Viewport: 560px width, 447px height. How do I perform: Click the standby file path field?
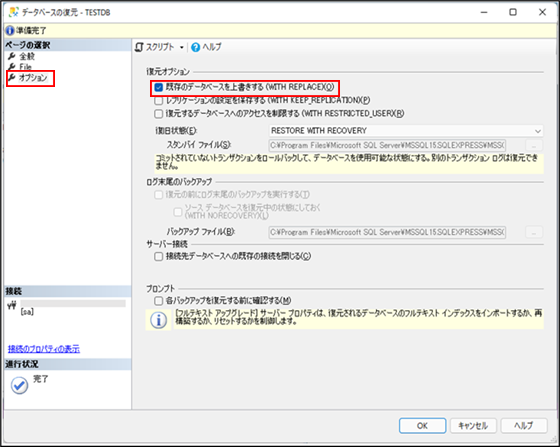coord(387,145)
